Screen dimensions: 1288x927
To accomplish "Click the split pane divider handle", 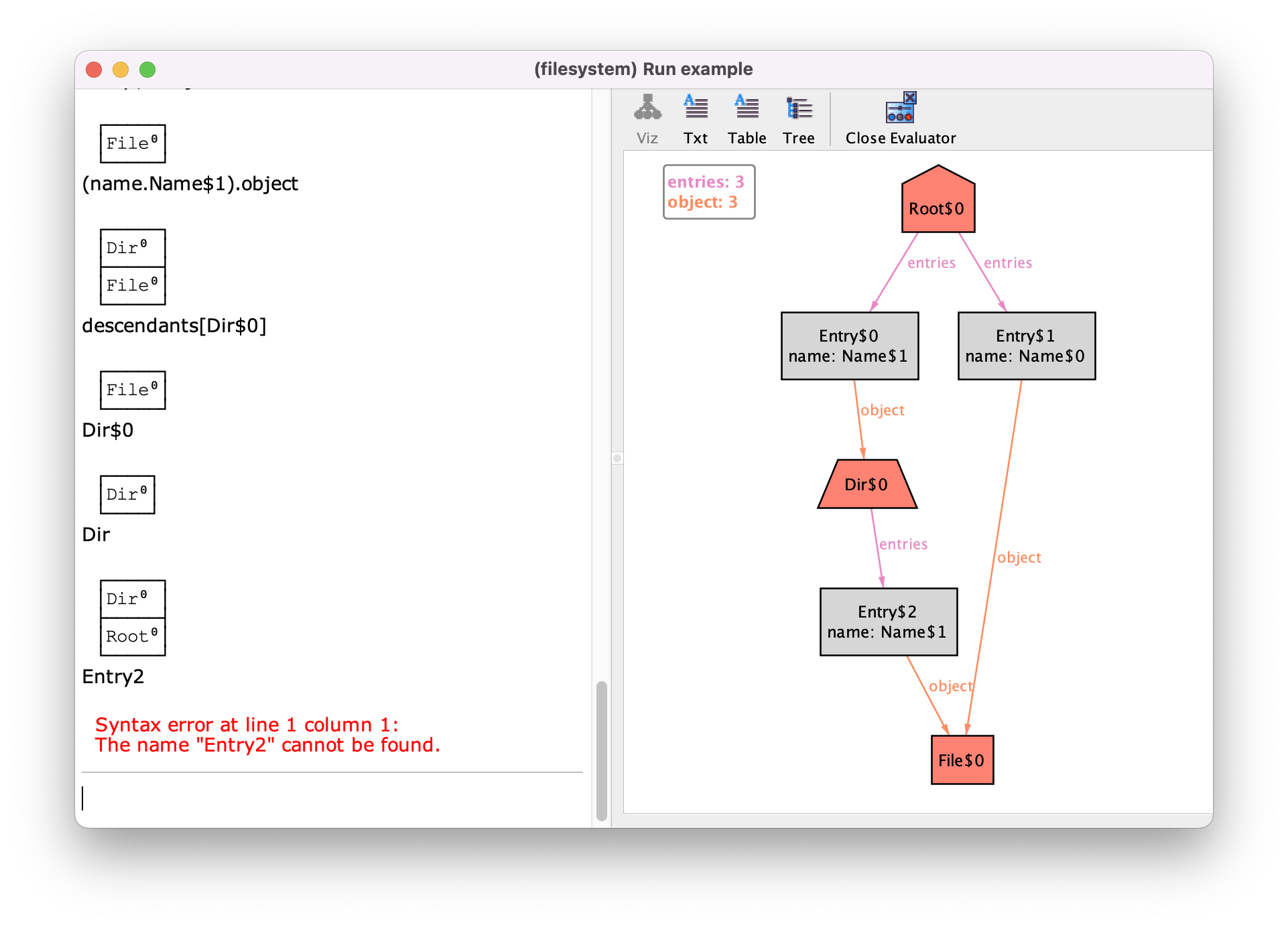I will pyautogui.click(x=617, y=458).
